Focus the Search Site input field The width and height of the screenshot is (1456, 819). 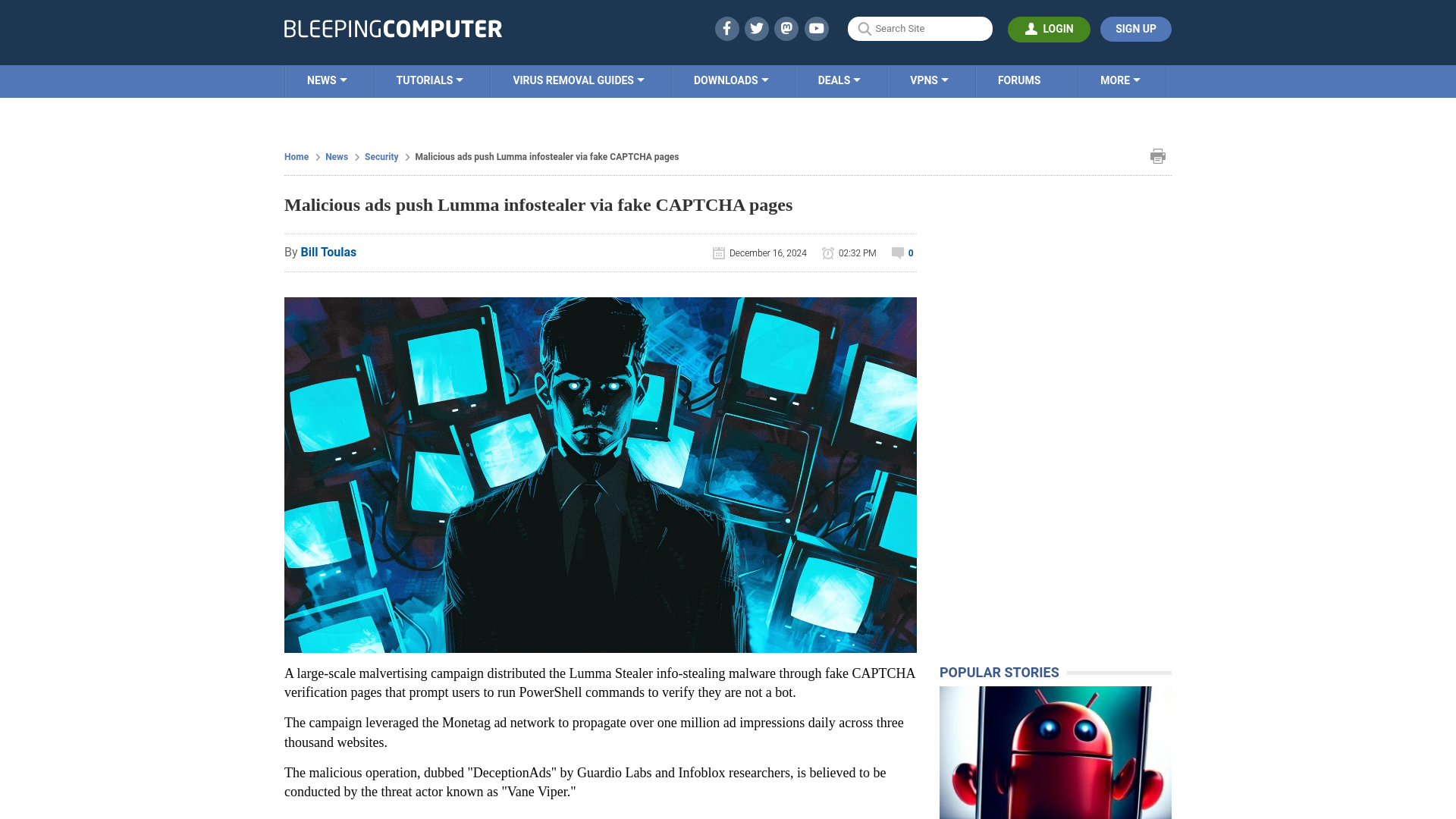[920, 29]
